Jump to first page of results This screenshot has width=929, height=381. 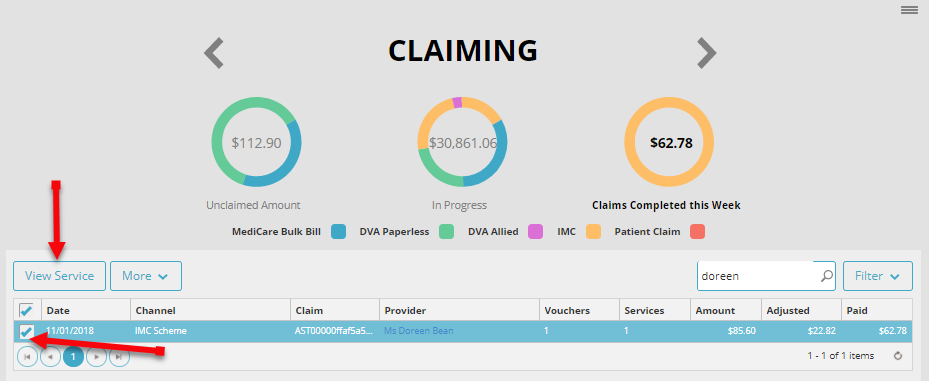pos(27,357)
